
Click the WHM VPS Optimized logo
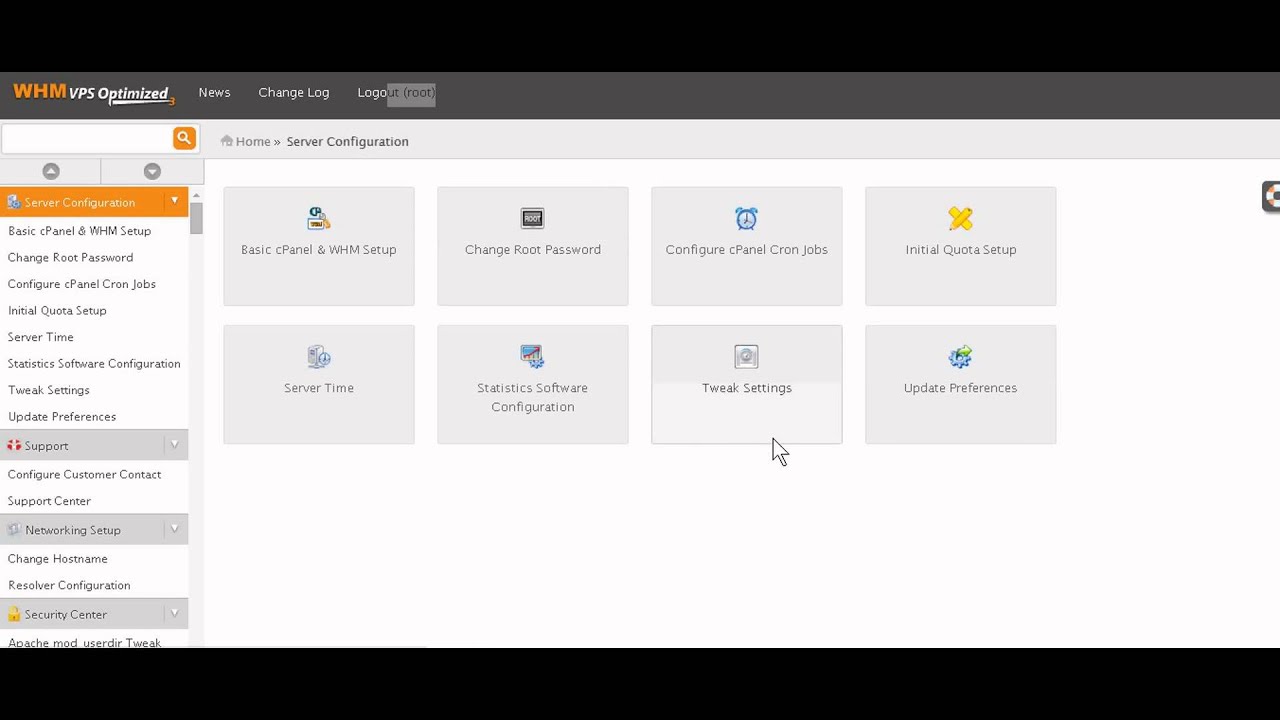[94, 93]
